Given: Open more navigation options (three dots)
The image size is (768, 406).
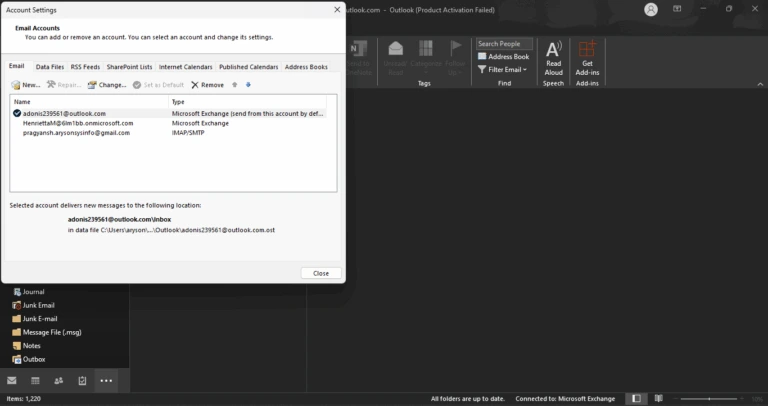Looking at the screenshot, I should pyautogui.click(x=106, y=381).
